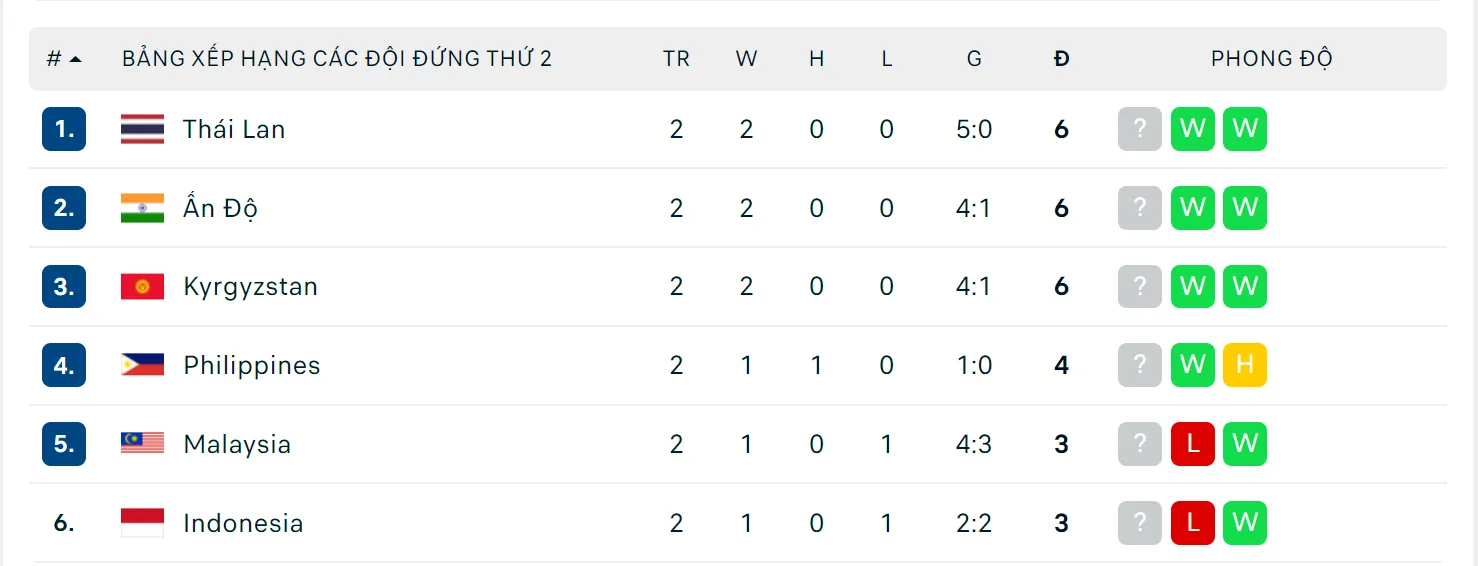Click the Philippines flag icon

pos(142,365)
